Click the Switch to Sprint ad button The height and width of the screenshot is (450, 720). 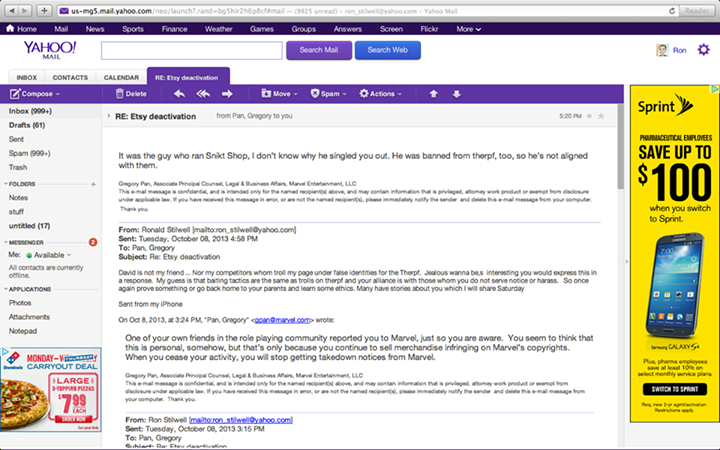pos(675,389)
